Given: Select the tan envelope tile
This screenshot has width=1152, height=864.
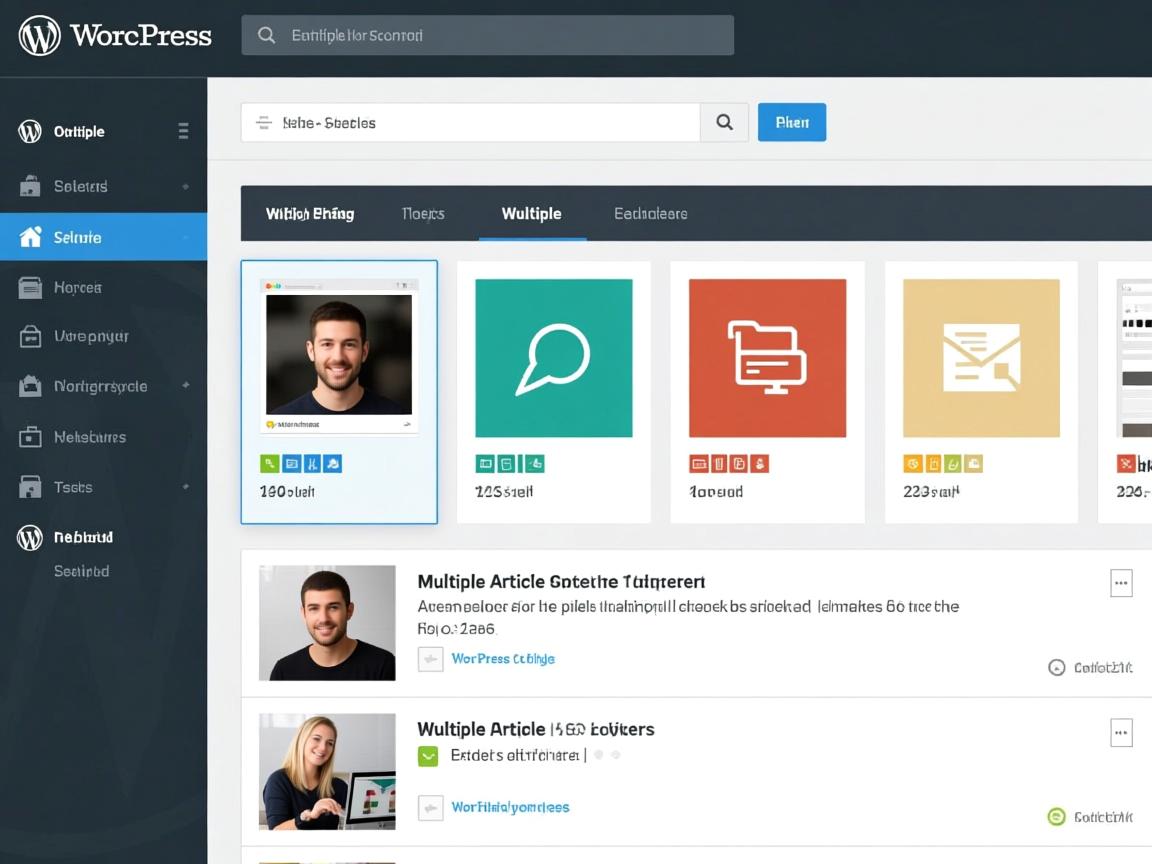Looking at the screenshot, I should click(x=981, y=358).
